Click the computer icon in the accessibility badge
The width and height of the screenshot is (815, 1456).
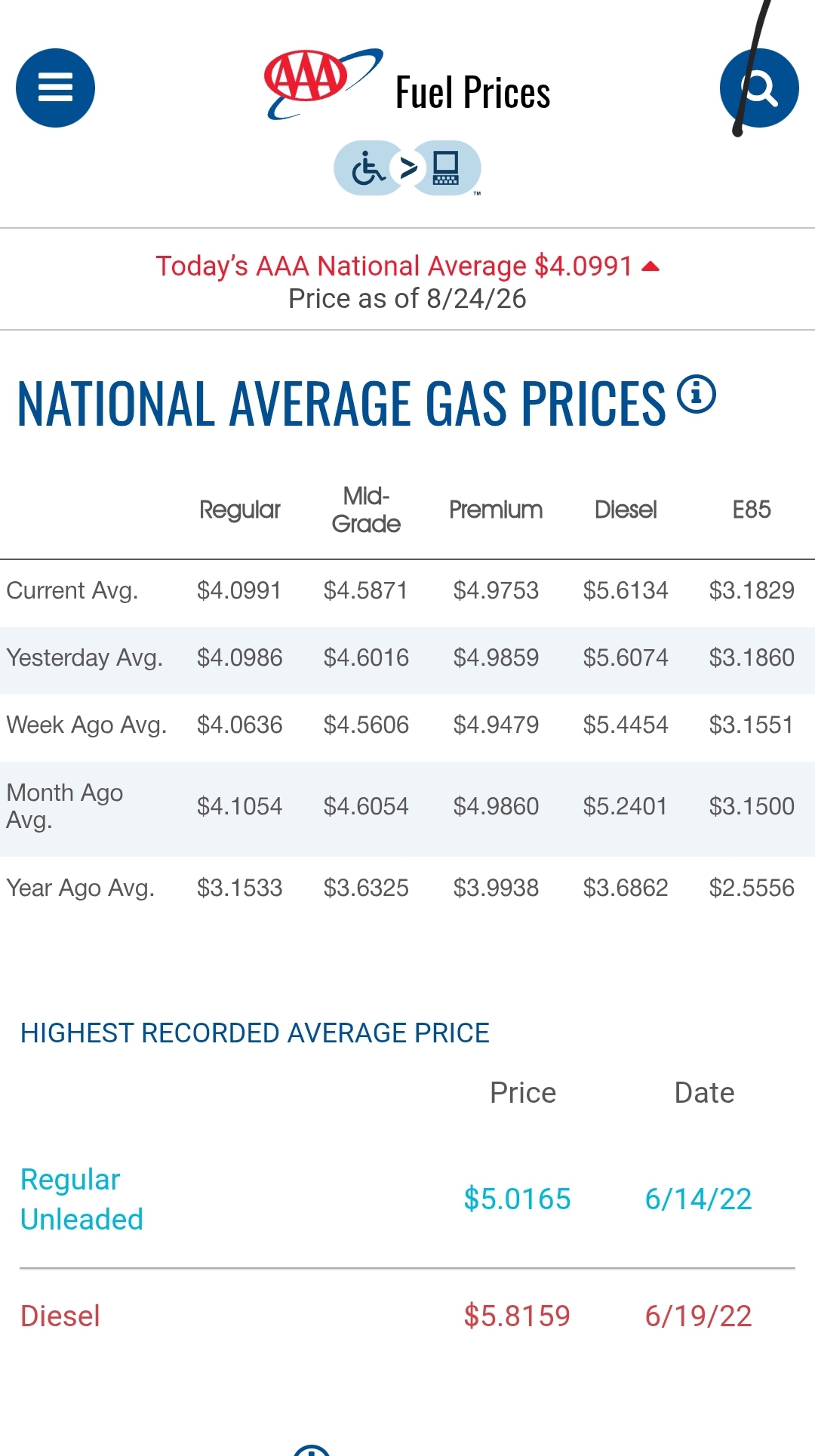446,168
